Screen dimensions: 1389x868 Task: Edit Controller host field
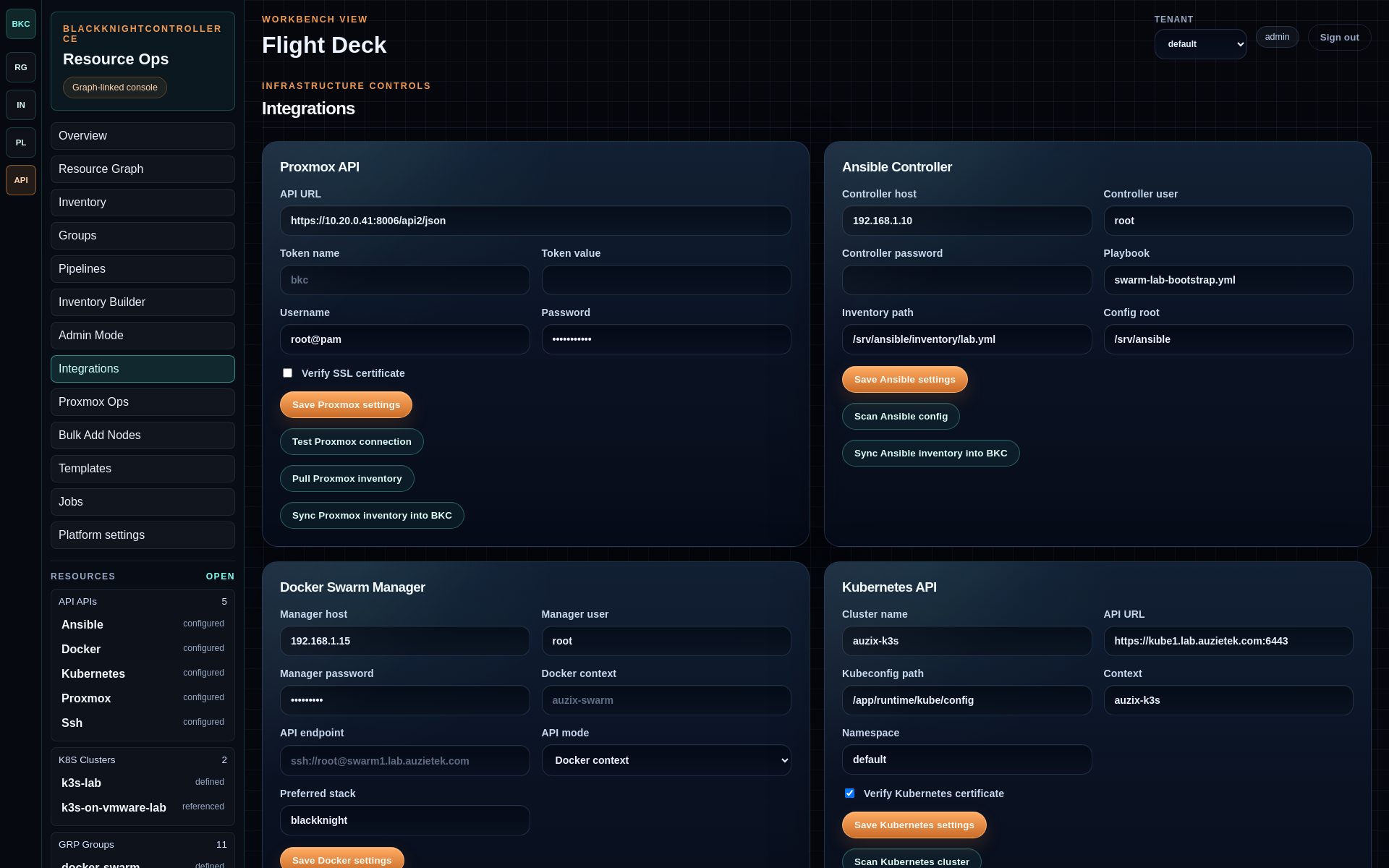967,221
